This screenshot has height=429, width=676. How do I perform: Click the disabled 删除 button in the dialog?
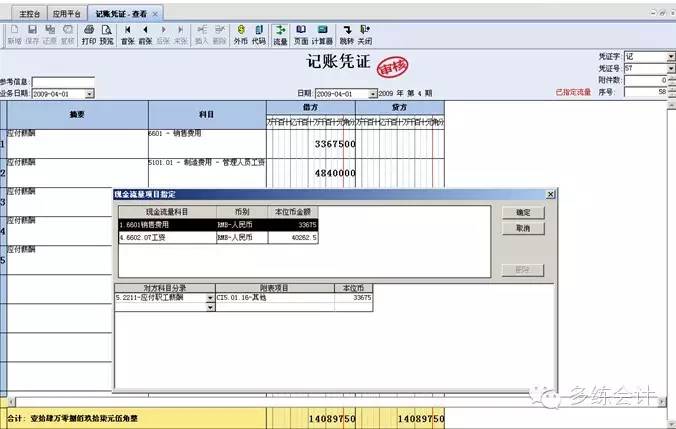pos(523,270)
